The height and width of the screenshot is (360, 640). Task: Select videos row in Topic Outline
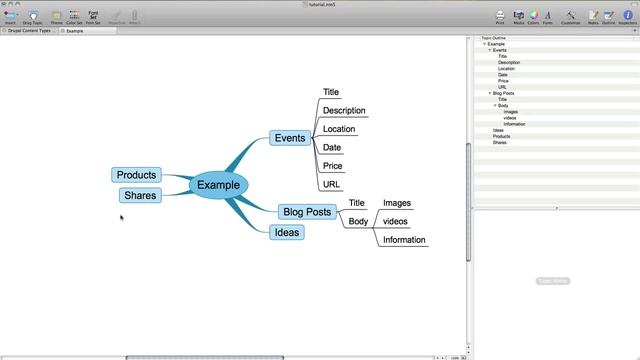pyautogui.click(x=557, y=118)
